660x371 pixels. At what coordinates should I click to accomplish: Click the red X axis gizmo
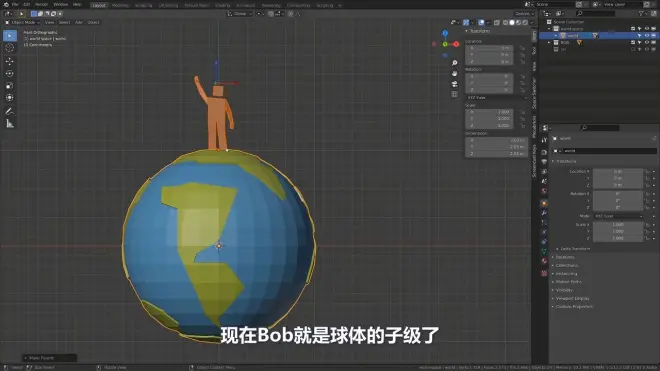click(x=456, y=44)
